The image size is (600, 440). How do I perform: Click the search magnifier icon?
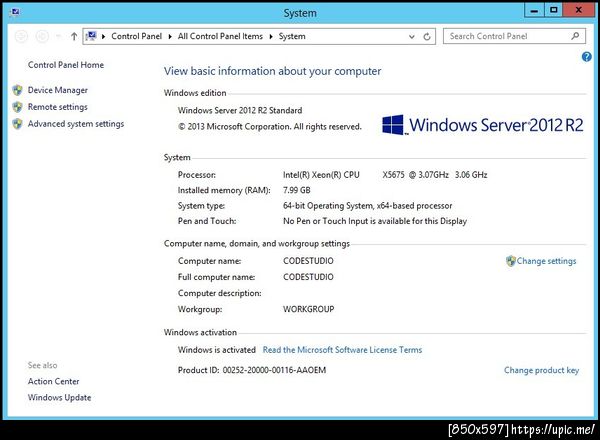click(x=575, y=36)
